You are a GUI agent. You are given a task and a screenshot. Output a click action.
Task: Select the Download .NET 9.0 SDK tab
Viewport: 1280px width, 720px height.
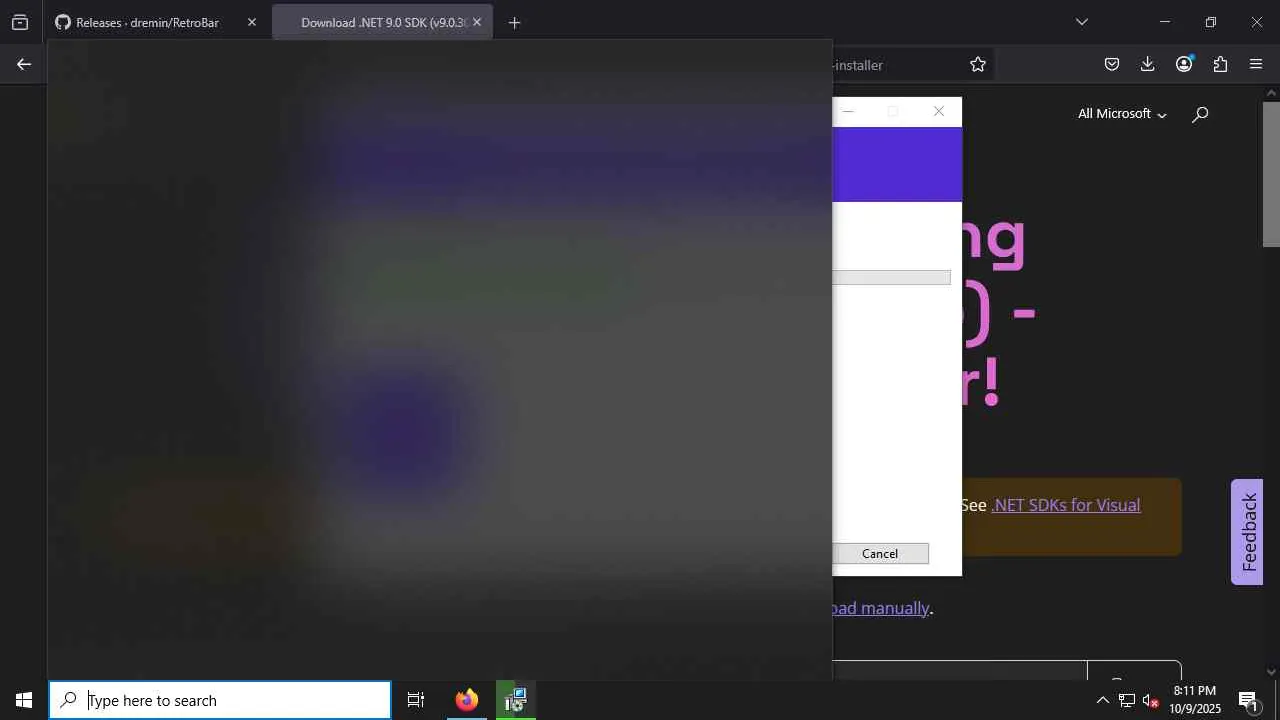pos(382,22)
